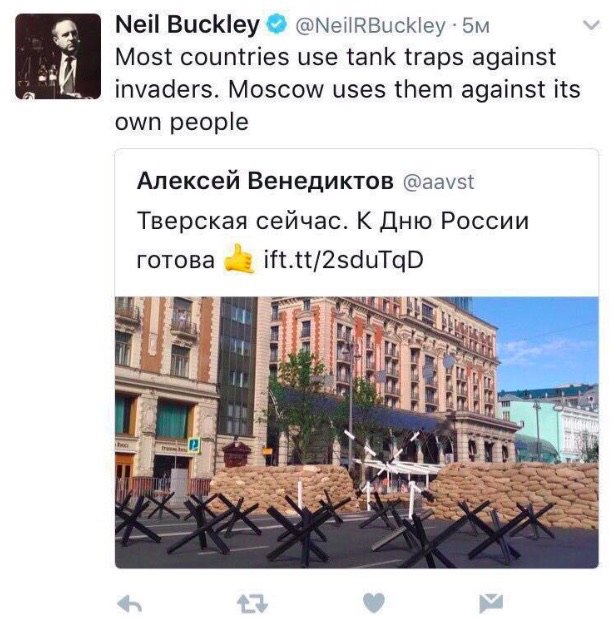Viewport: 614px width, 619px height.
Task: Click the Neil Buckley display name
Action: (x=187, y=25)
